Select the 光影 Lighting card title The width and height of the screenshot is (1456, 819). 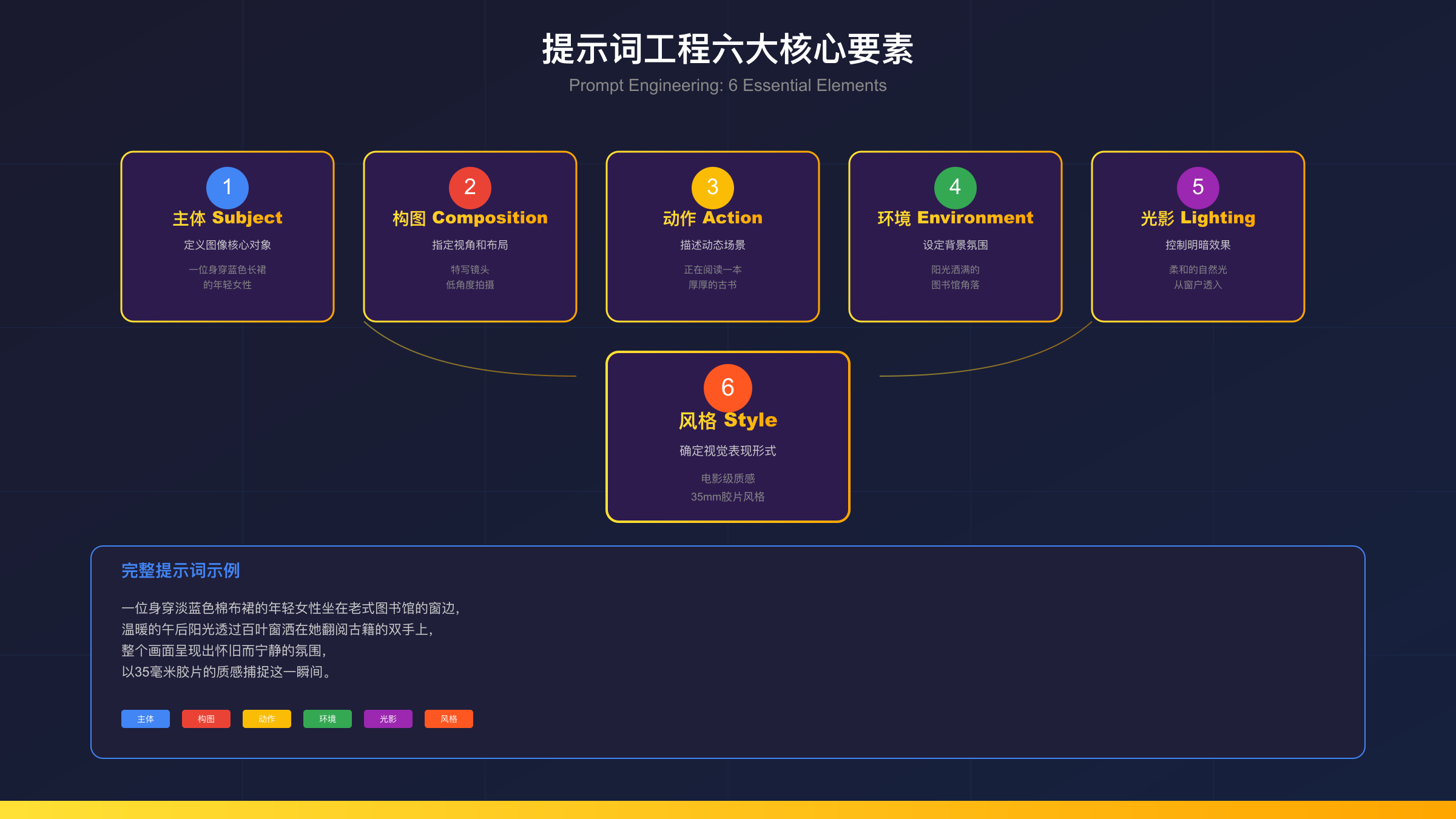(1198, 217)
